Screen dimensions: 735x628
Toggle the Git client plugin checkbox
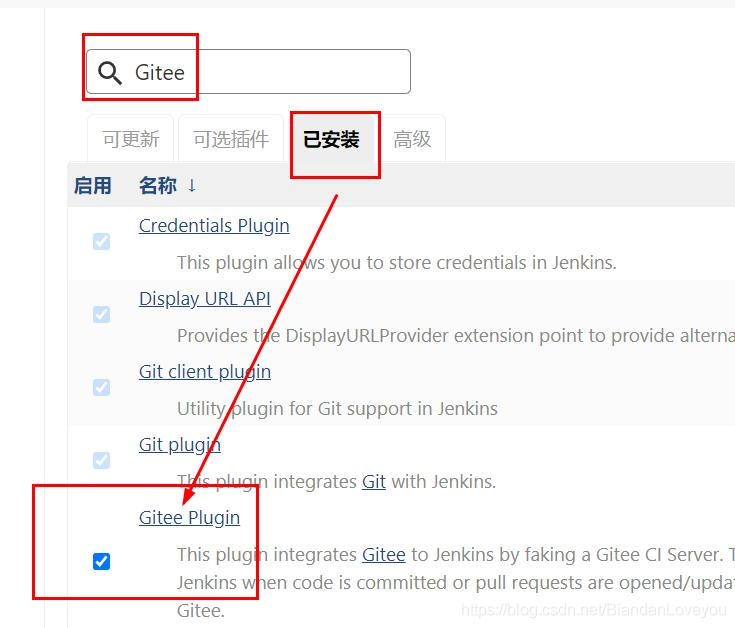101,387
